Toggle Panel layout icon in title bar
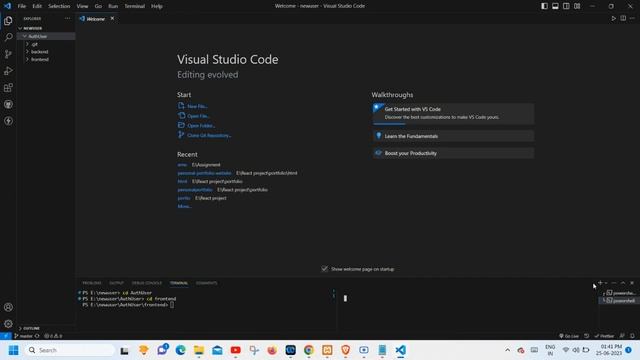 (556, 6)
